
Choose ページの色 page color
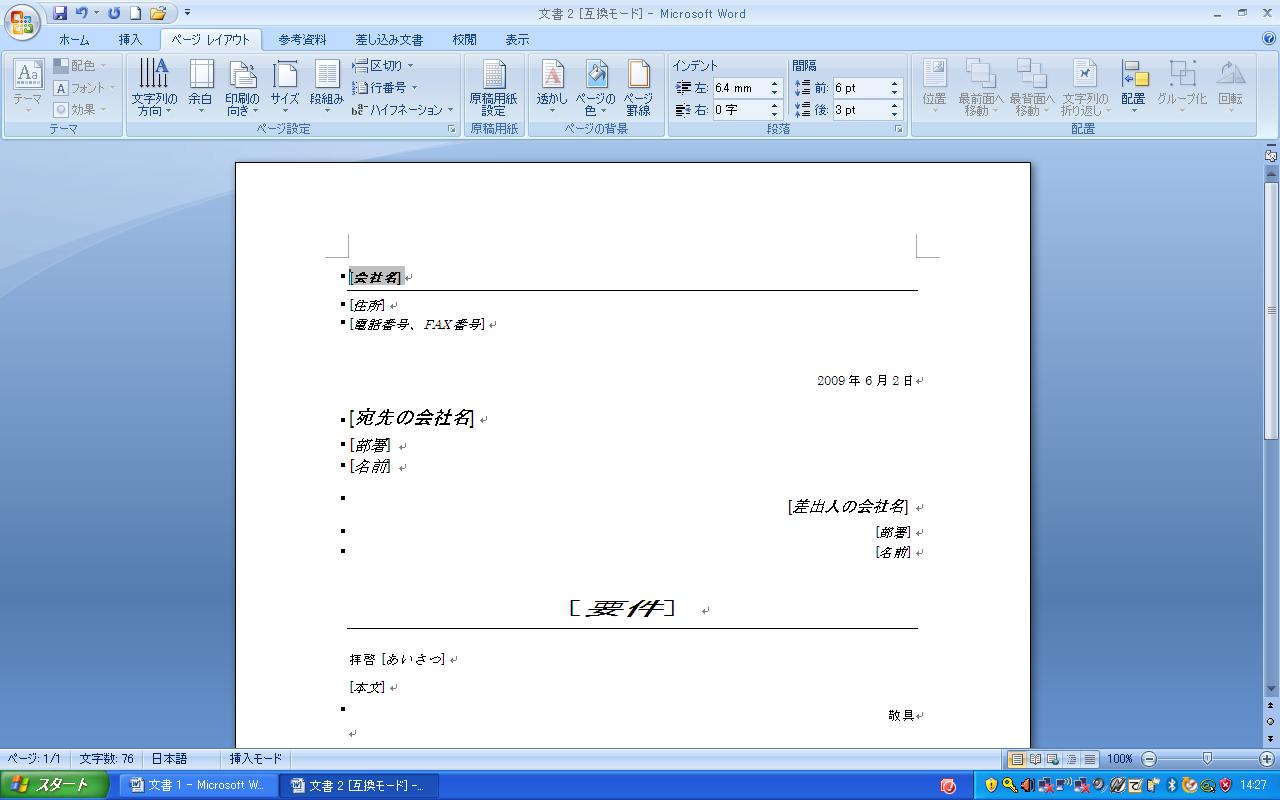click(596, 87)
